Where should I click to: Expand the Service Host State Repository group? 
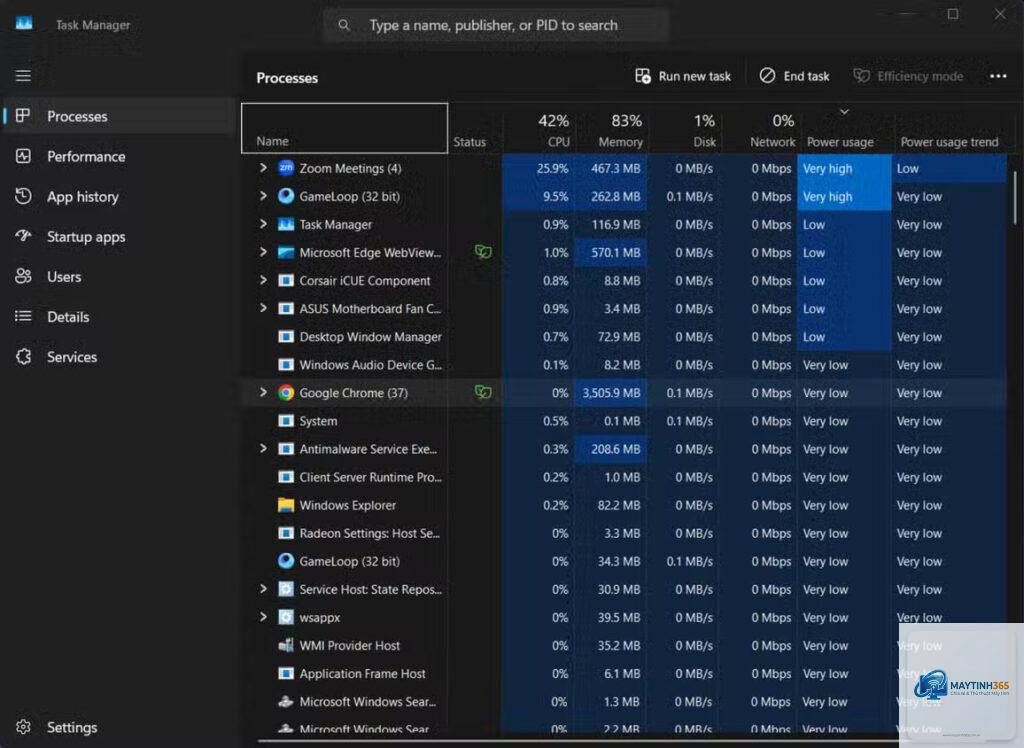(x=263, y=589)
